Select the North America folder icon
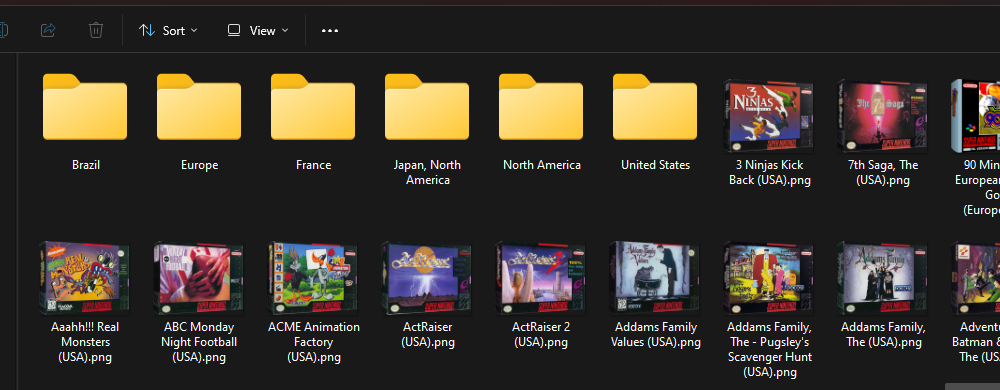Viewport: 1000px width, 390px height. [541, 107]
